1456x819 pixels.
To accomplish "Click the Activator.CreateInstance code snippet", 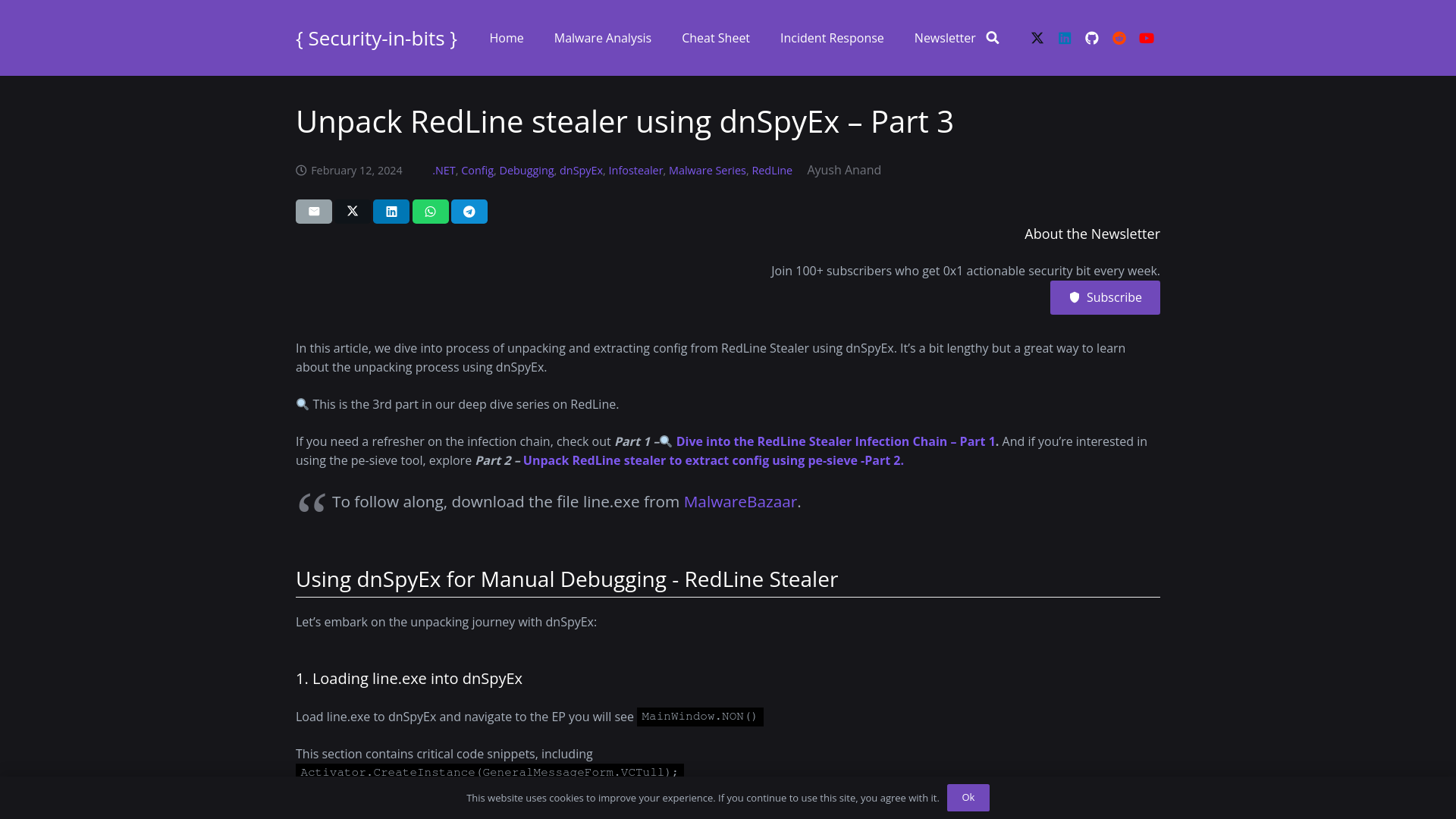I will [x=490, y=771].
